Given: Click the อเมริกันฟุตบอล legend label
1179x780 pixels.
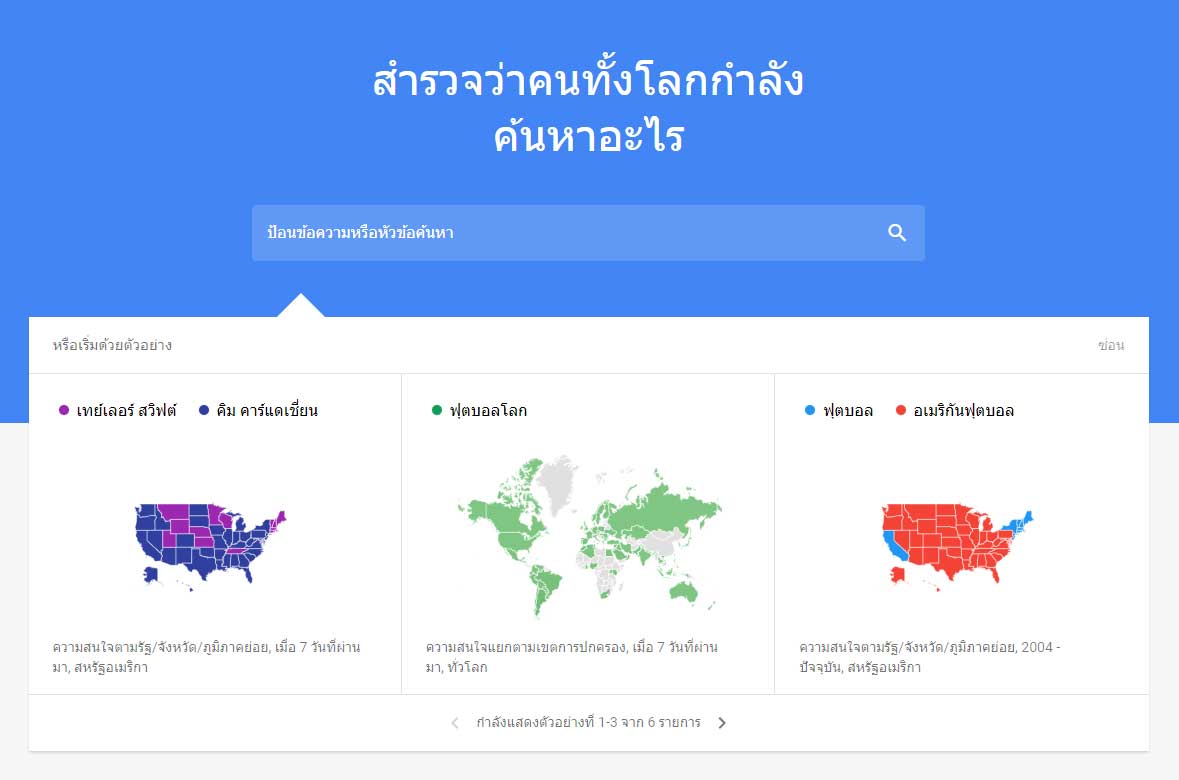Looking at the screenshot, I should [963, 411].
